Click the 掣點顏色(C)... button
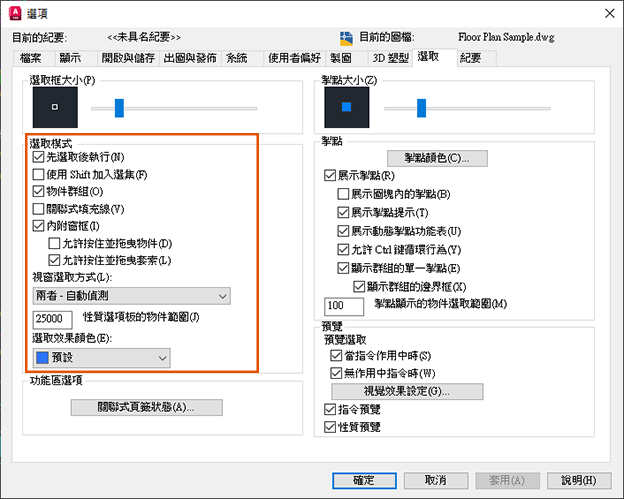This screenshot has height=499, width=624. coord(437,158)
